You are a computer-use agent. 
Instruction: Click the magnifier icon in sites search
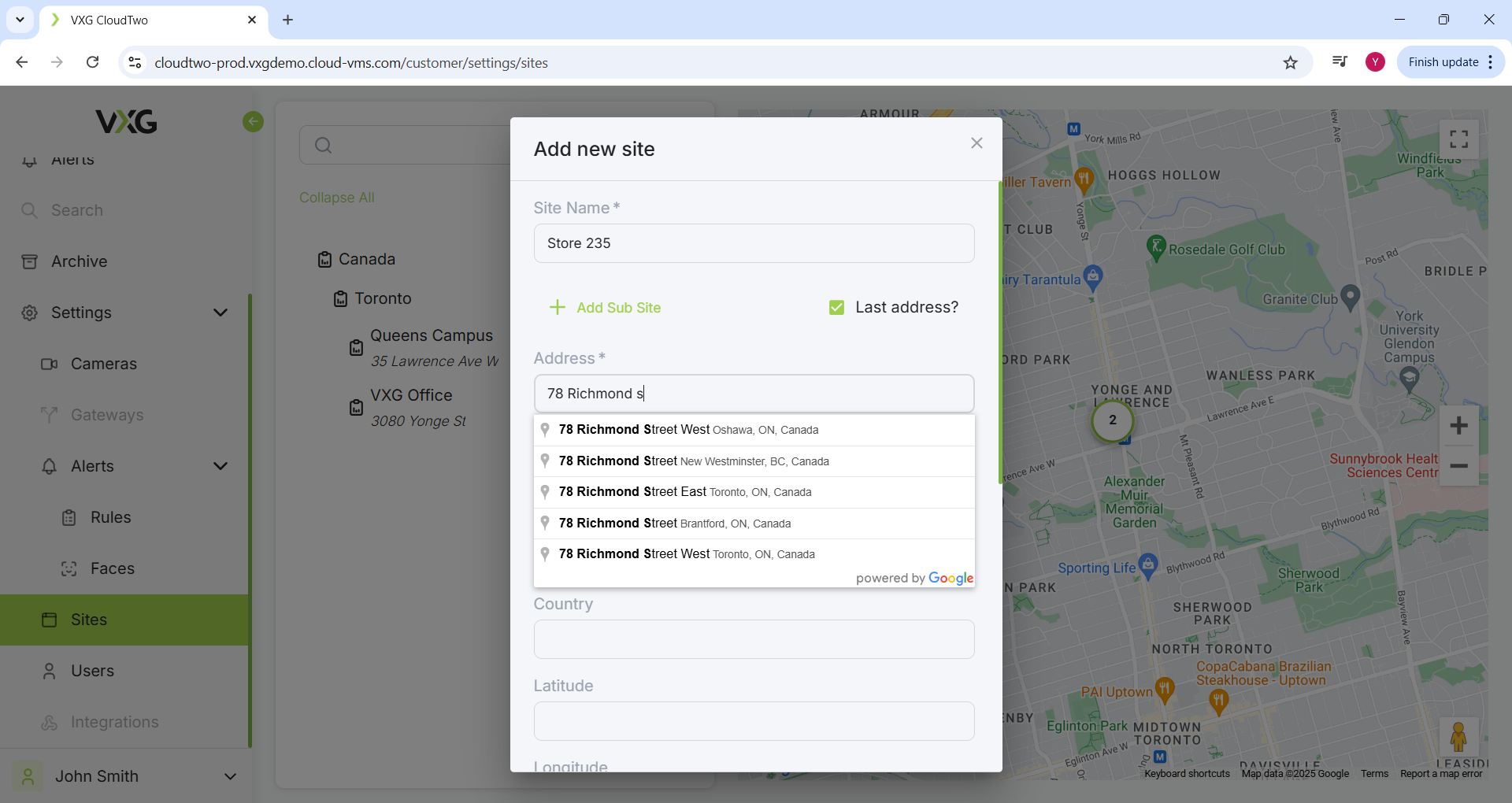coord(323,146)
